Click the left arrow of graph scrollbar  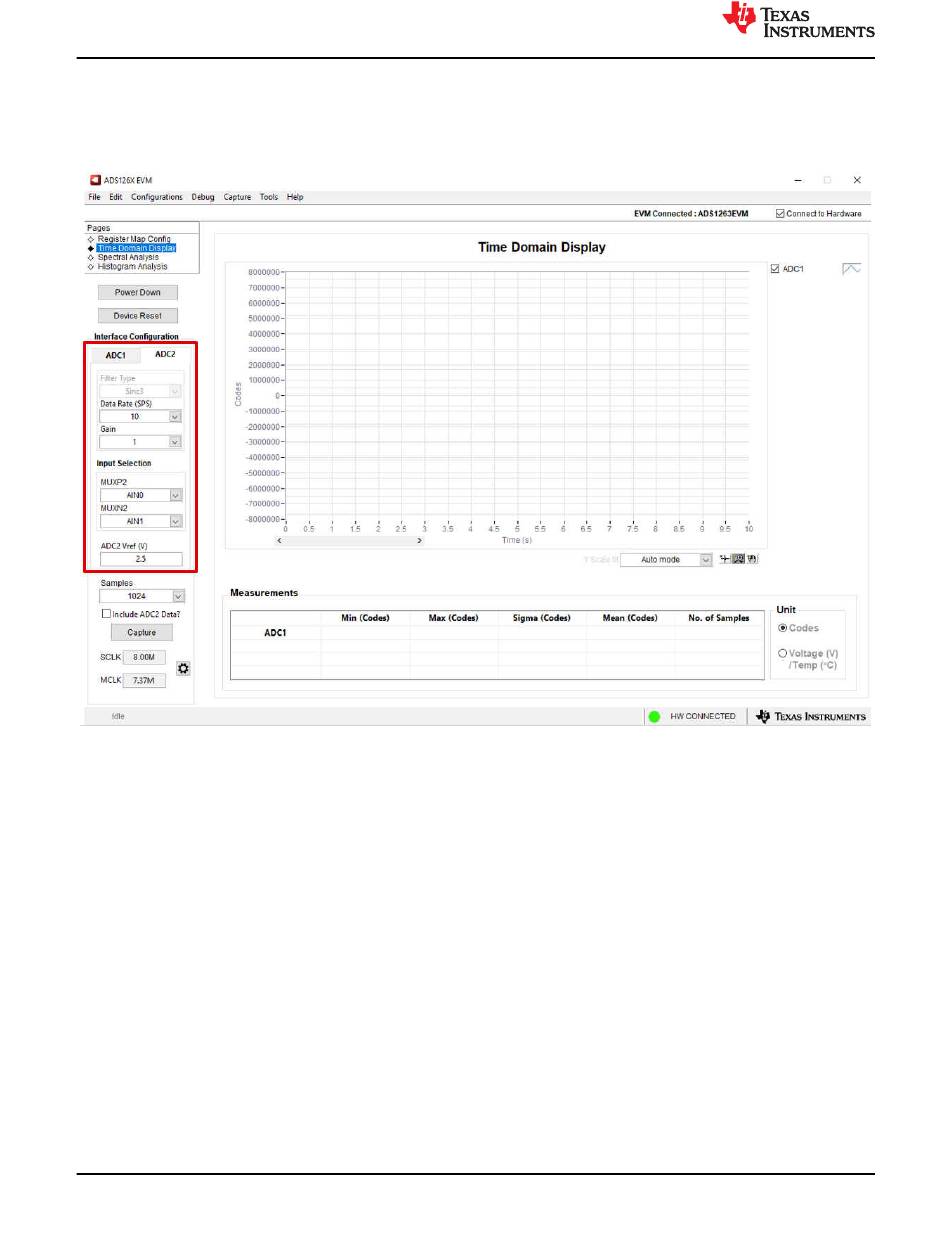[x=279, y=540]
